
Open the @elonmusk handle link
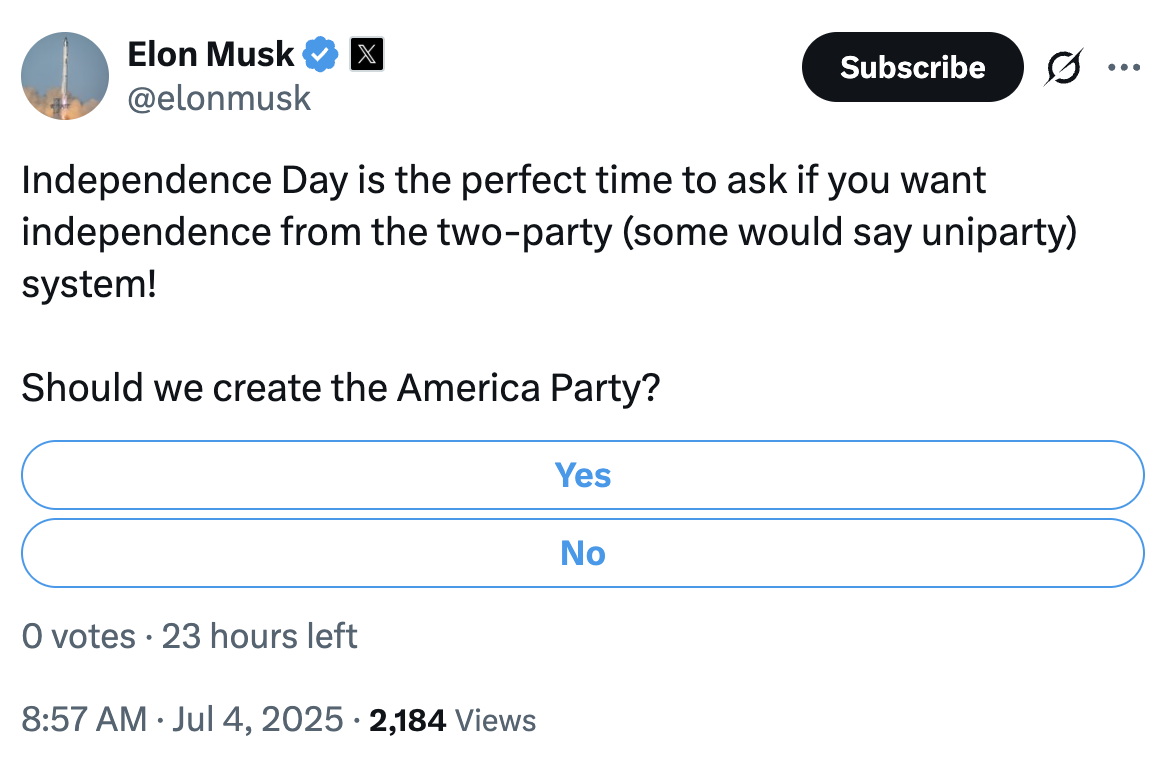219,99
